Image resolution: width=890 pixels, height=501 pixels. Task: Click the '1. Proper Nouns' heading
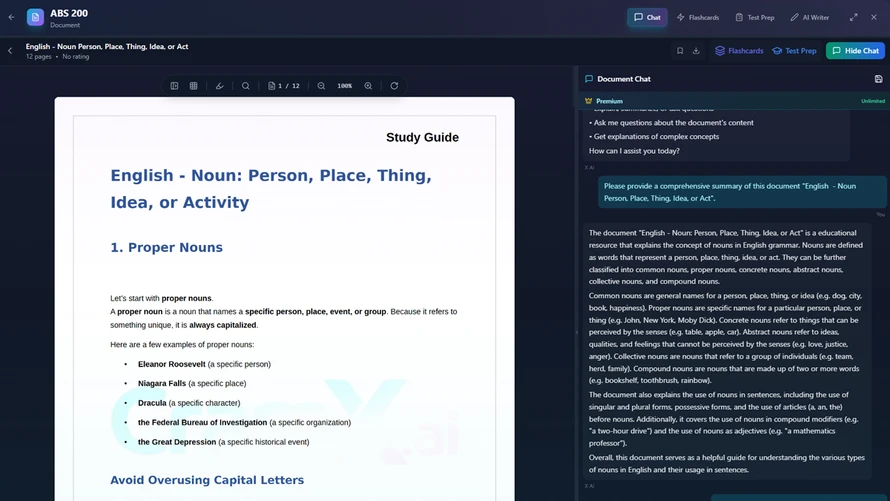[x=166, y=247]
